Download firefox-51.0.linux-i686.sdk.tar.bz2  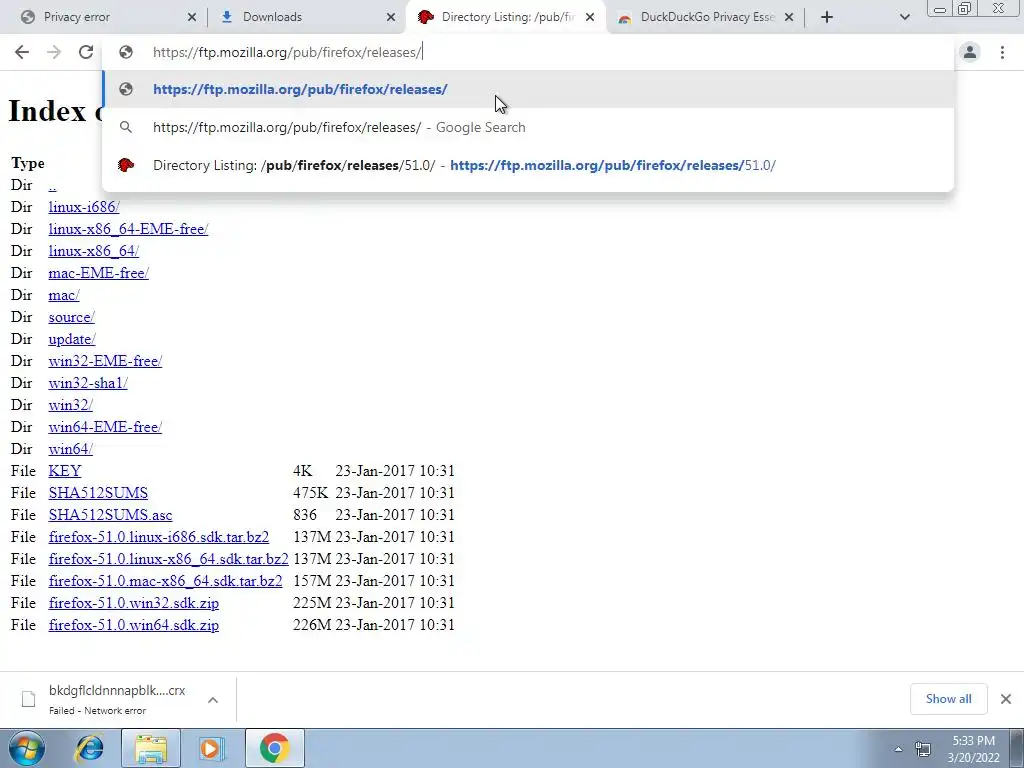pyautogui.click(x=159, y=537)
